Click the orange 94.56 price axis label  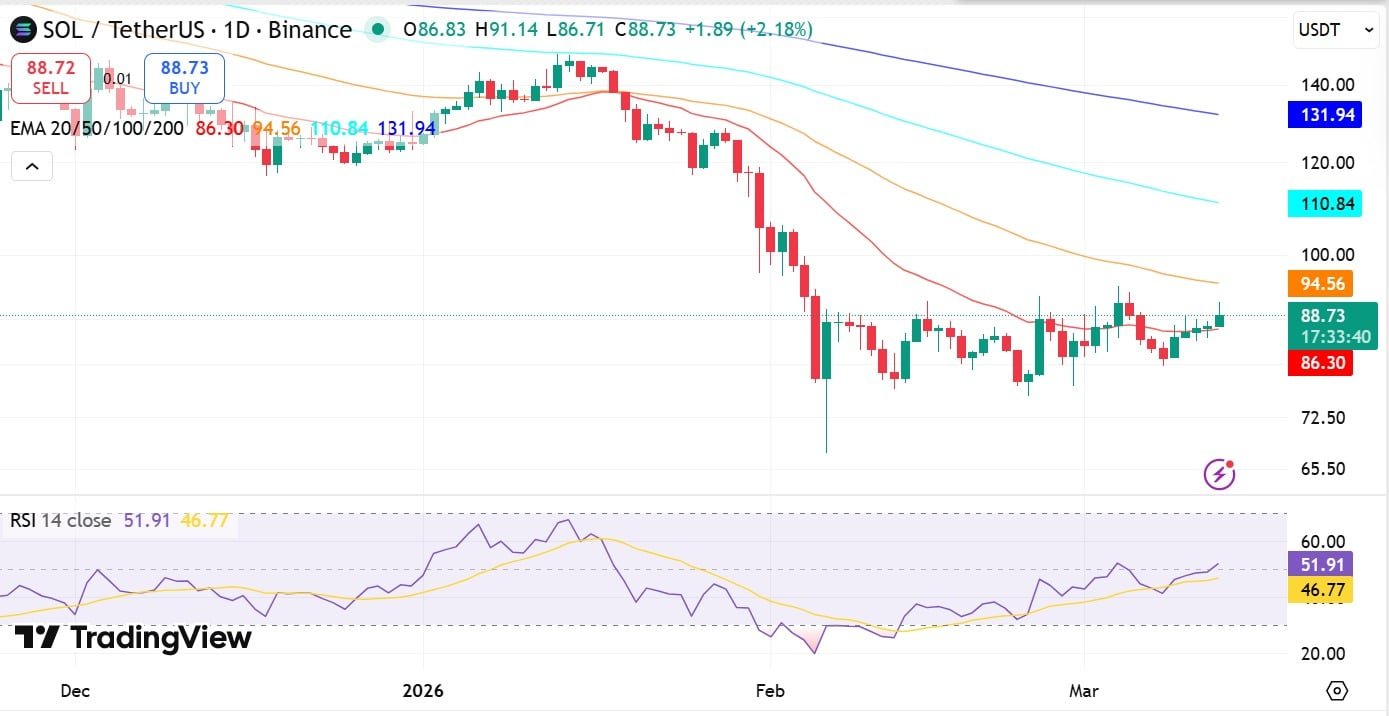(1321, 284)
